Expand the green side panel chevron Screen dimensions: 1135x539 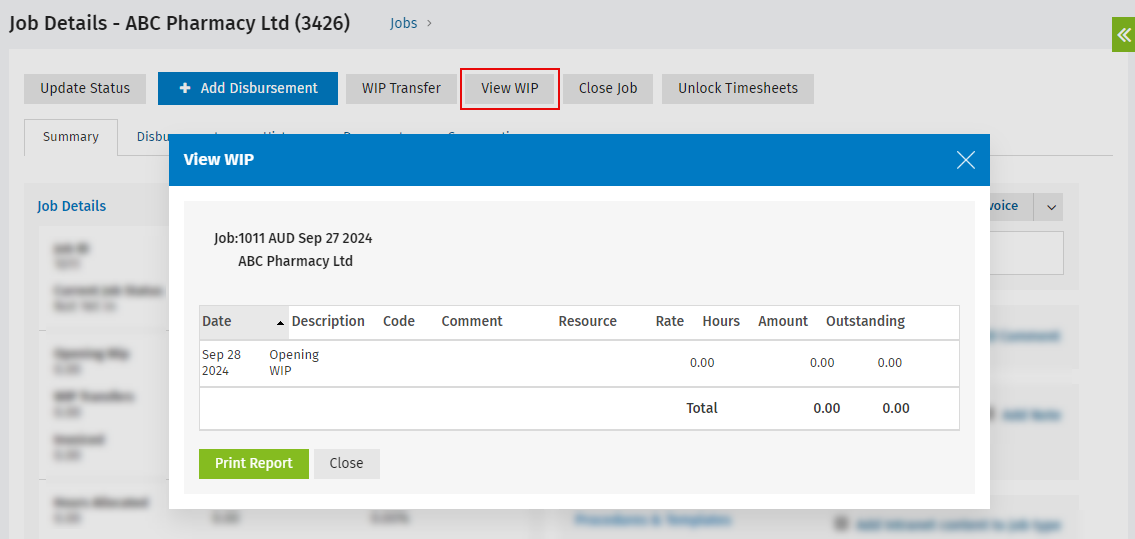pos(1123,35)
